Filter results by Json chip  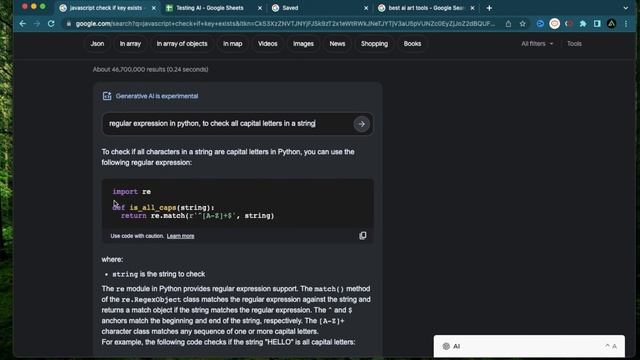(97, 44)
